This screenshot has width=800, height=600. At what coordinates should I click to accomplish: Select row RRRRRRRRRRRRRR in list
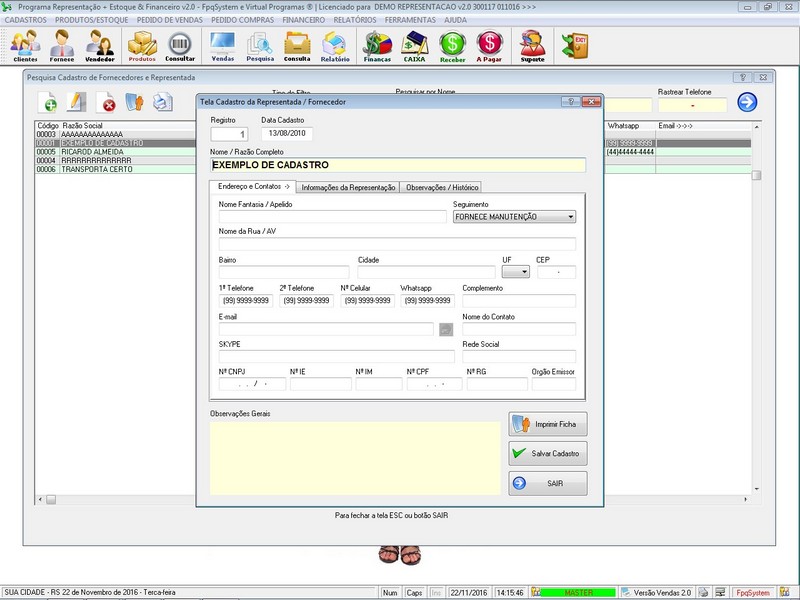(x=115, y=161)
